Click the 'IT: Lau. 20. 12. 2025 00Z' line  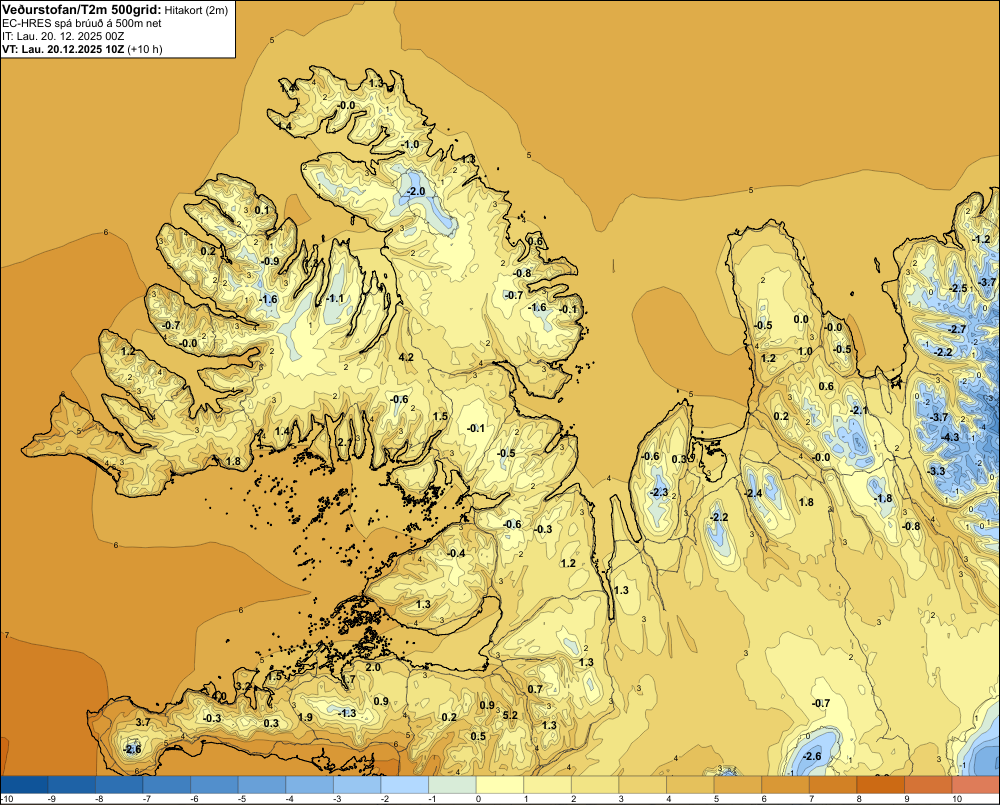pyautogui.click(x=63, y=36)
